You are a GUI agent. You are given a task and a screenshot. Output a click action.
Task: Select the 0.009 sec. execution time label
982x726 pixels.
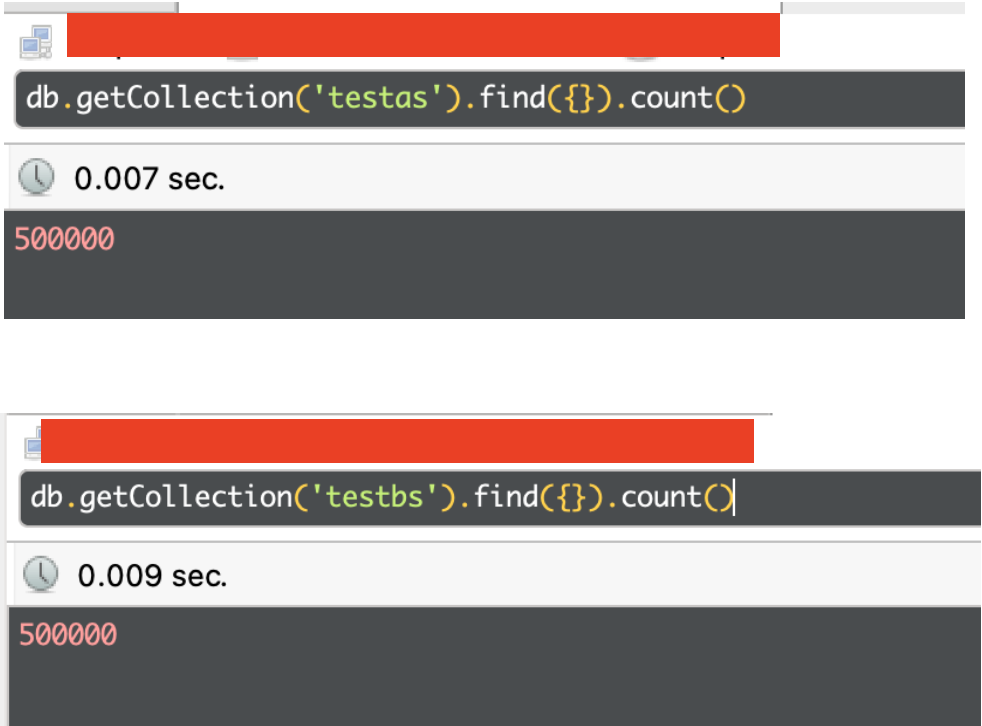coord(152,575)
